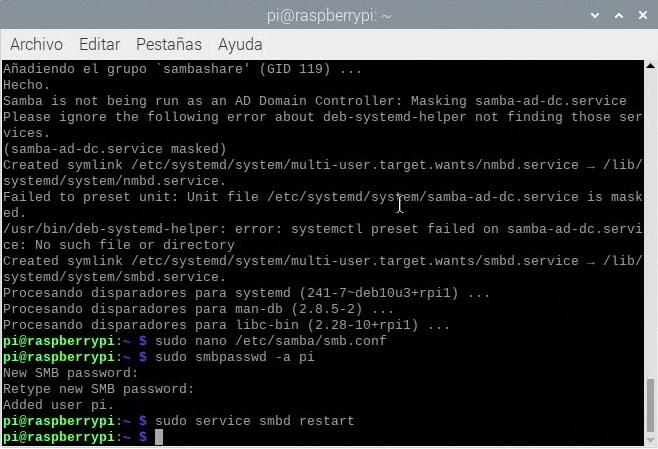Click the '(samba-ad-dc.service masked)' line
The width and height of the screenshot is (658, 449).
tap(115, 149)
